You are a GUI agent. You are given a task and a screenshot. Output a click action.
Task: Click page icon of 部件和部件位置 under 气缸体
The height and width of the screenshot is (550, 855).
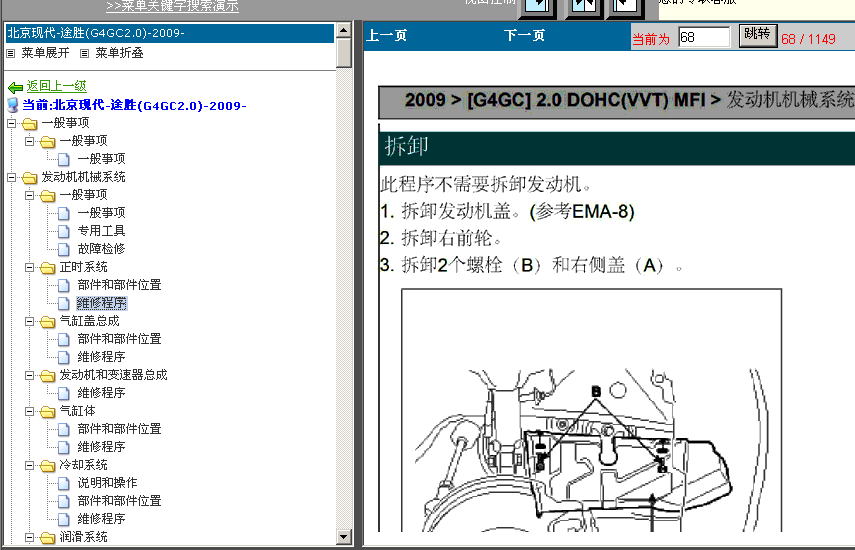point(64,429)
